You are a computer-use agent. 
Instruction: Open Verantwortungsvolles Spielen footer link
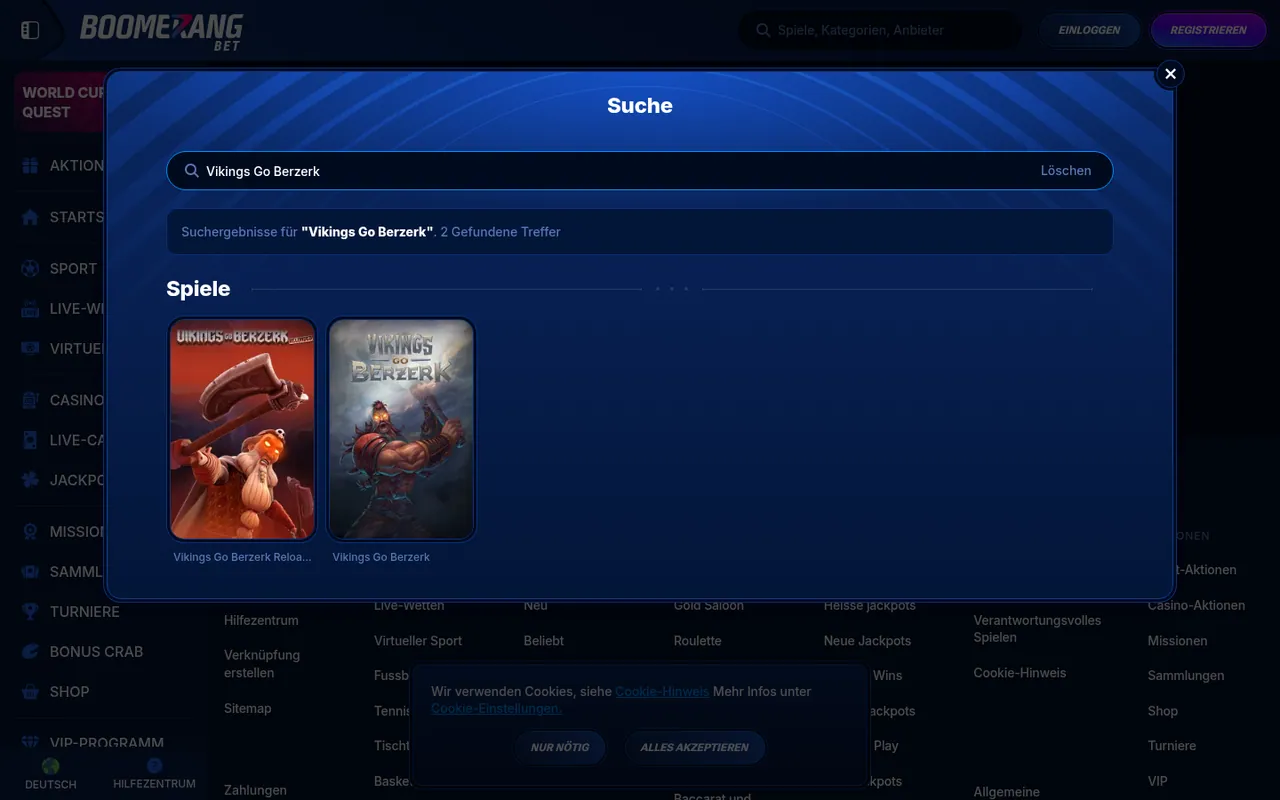click(1037, 629)
